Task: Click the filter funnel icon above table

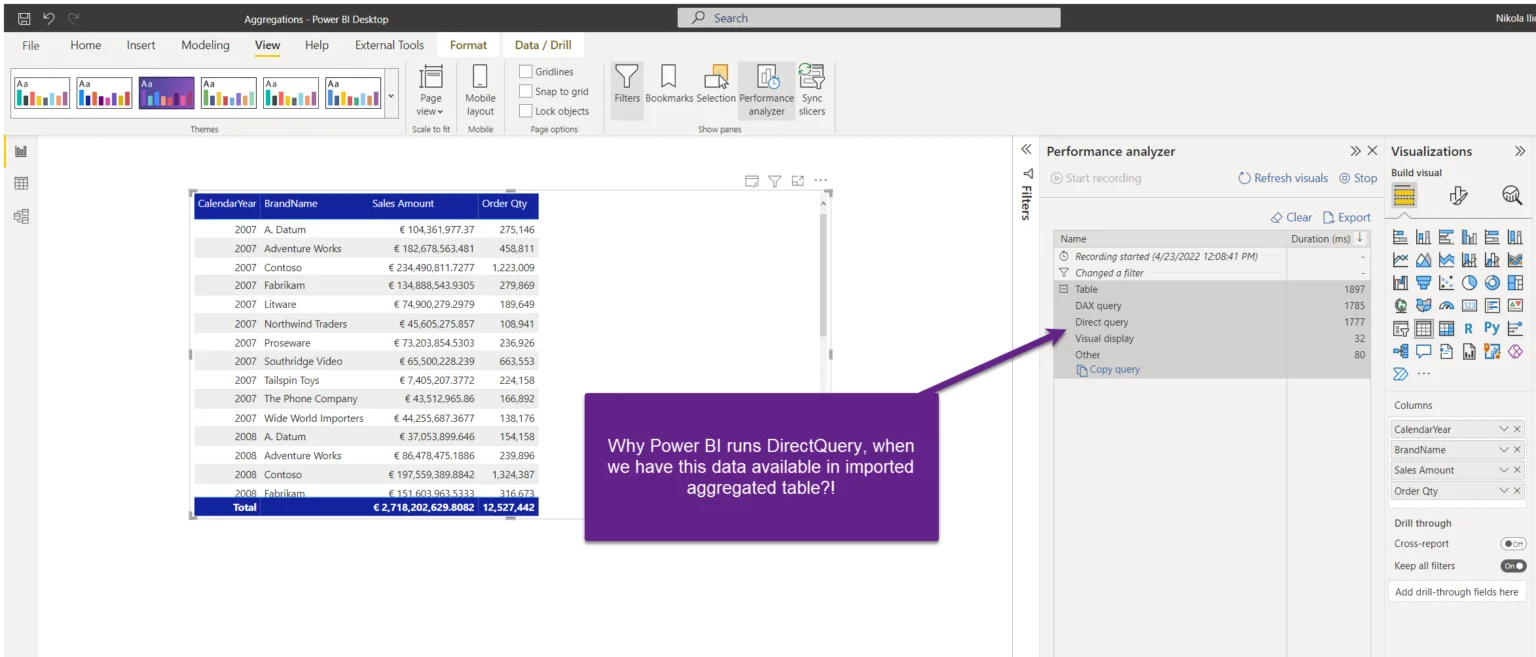Action: tap(775, 181)
